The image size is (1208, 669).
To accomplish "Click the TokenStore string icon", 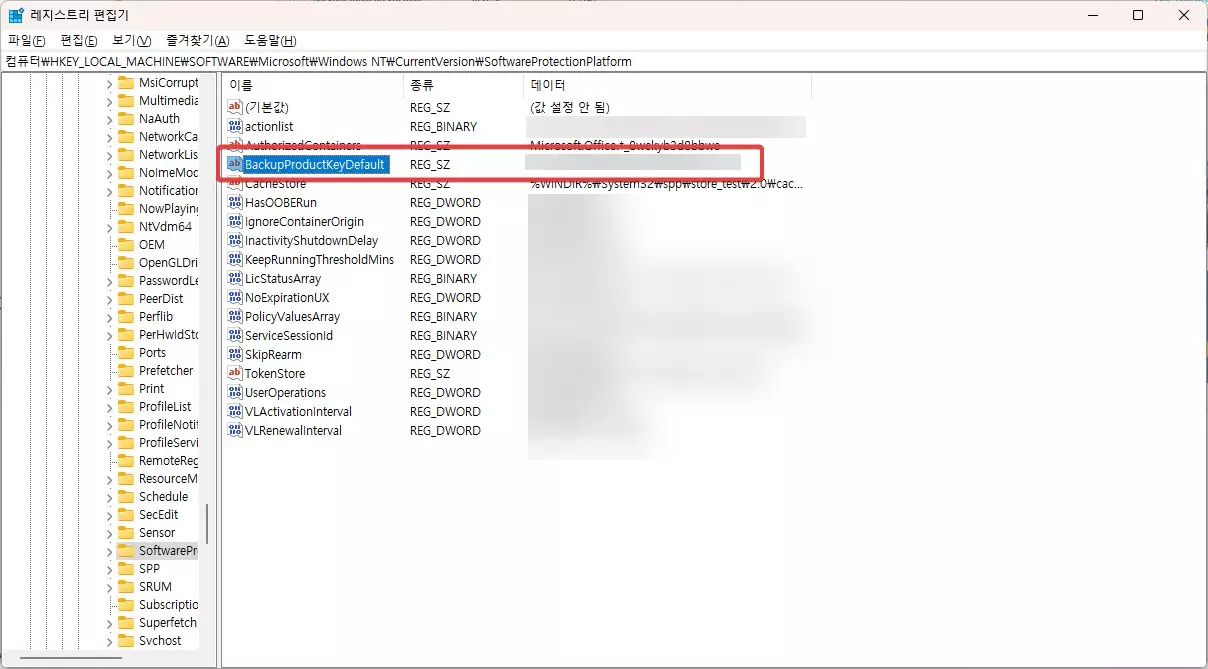I will (235, 373).
